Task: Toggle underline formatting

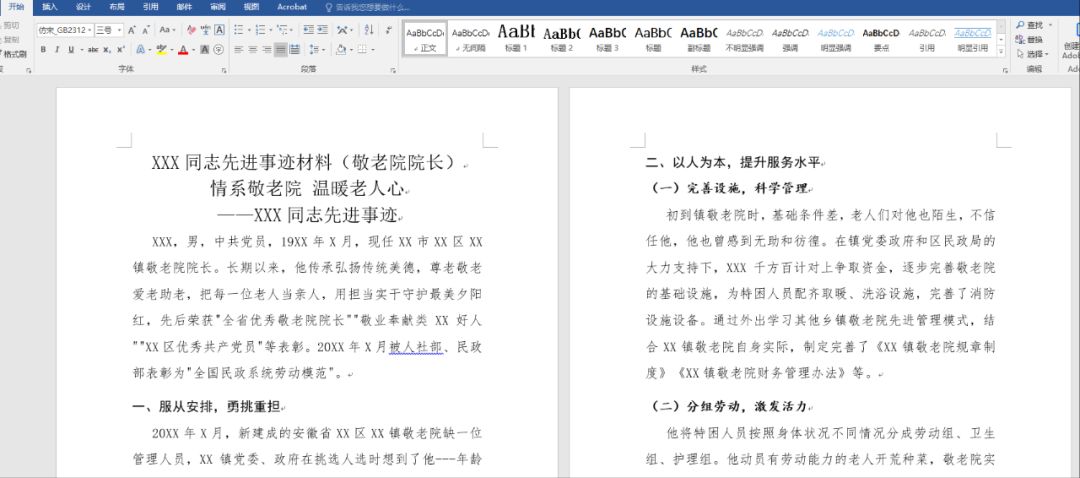Action: pos(70,50)
